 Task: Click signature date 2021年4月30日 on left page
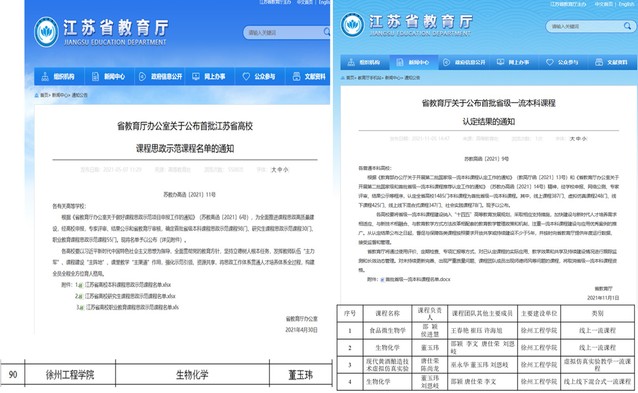tap(301, 330)
